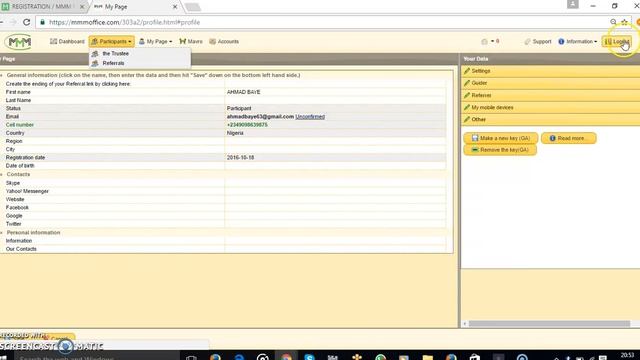The height and width of the screenshot is (360, 640).
Task: Open Skype from the taskbar
Action: coord(309,357)
